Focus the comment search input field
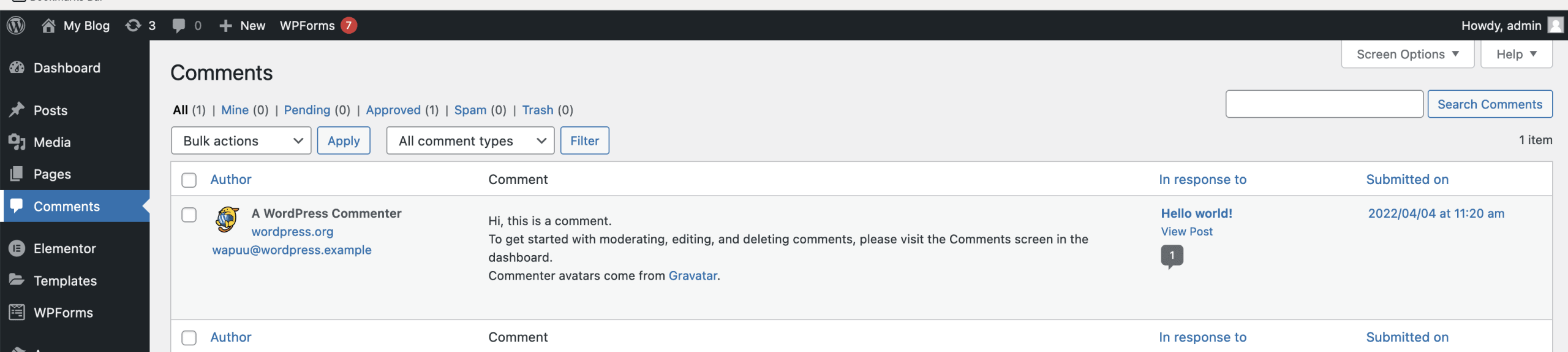This screenshot has height=352, width=1568. pyautogui.click(x=1324, y=104)
